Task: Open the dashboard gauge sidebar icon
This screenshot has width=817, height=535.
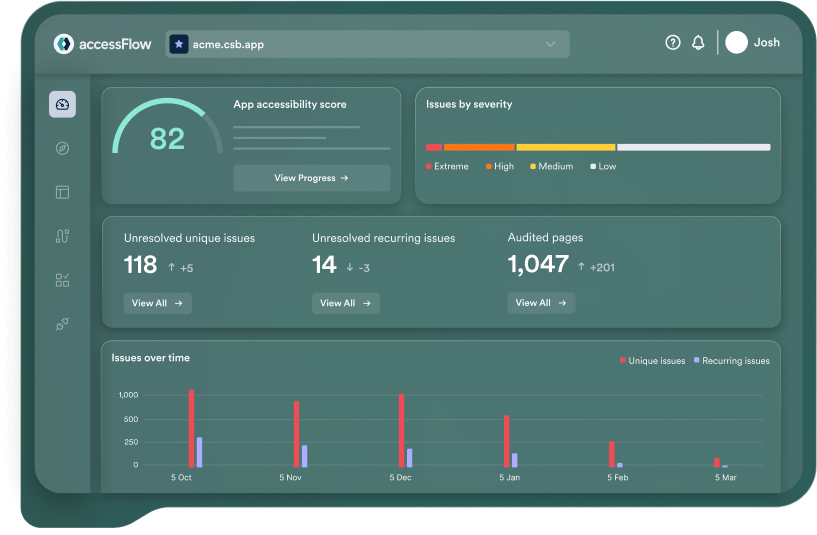Action: pos(62,104)
